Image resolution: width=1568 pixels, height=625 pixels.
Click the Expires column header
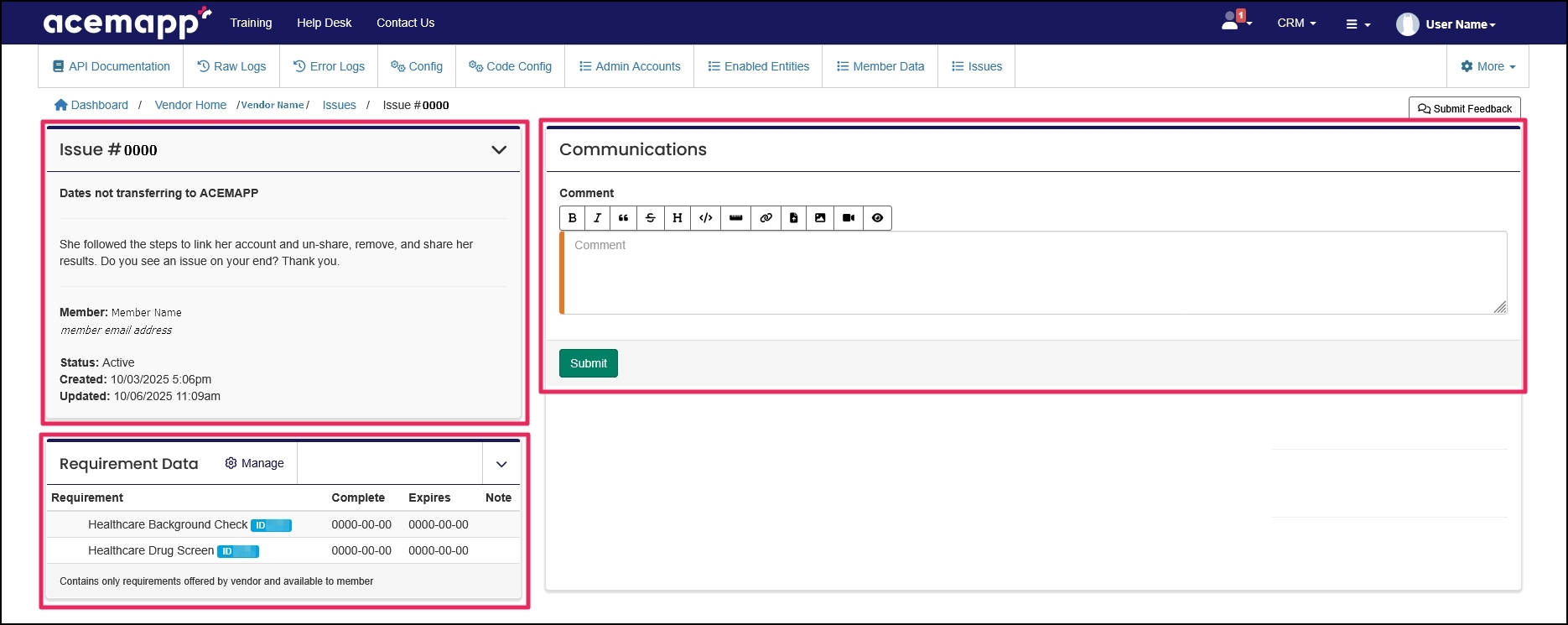click(429, 497)
